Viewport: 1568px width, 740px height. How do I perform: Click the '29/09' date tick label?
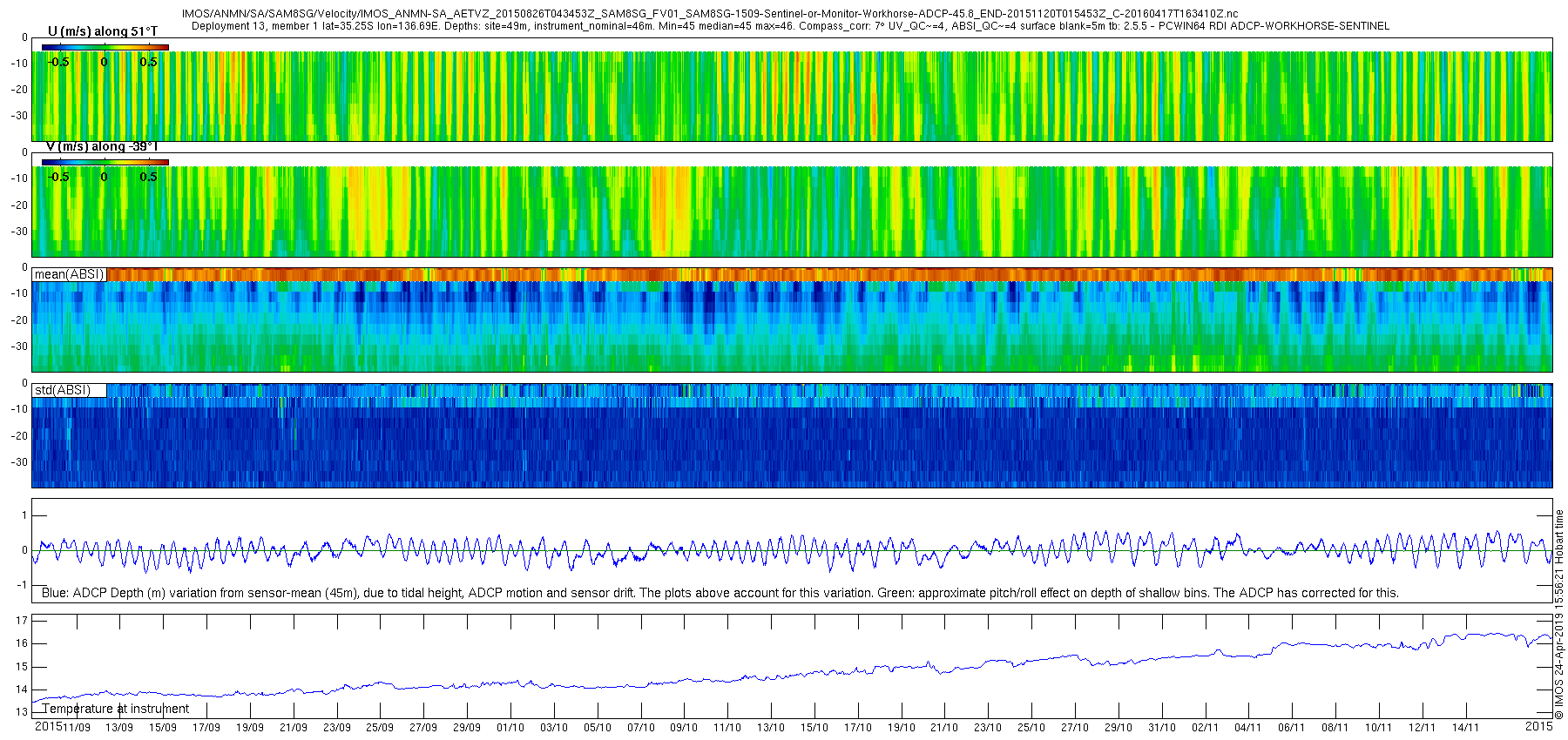pos(467,728)
